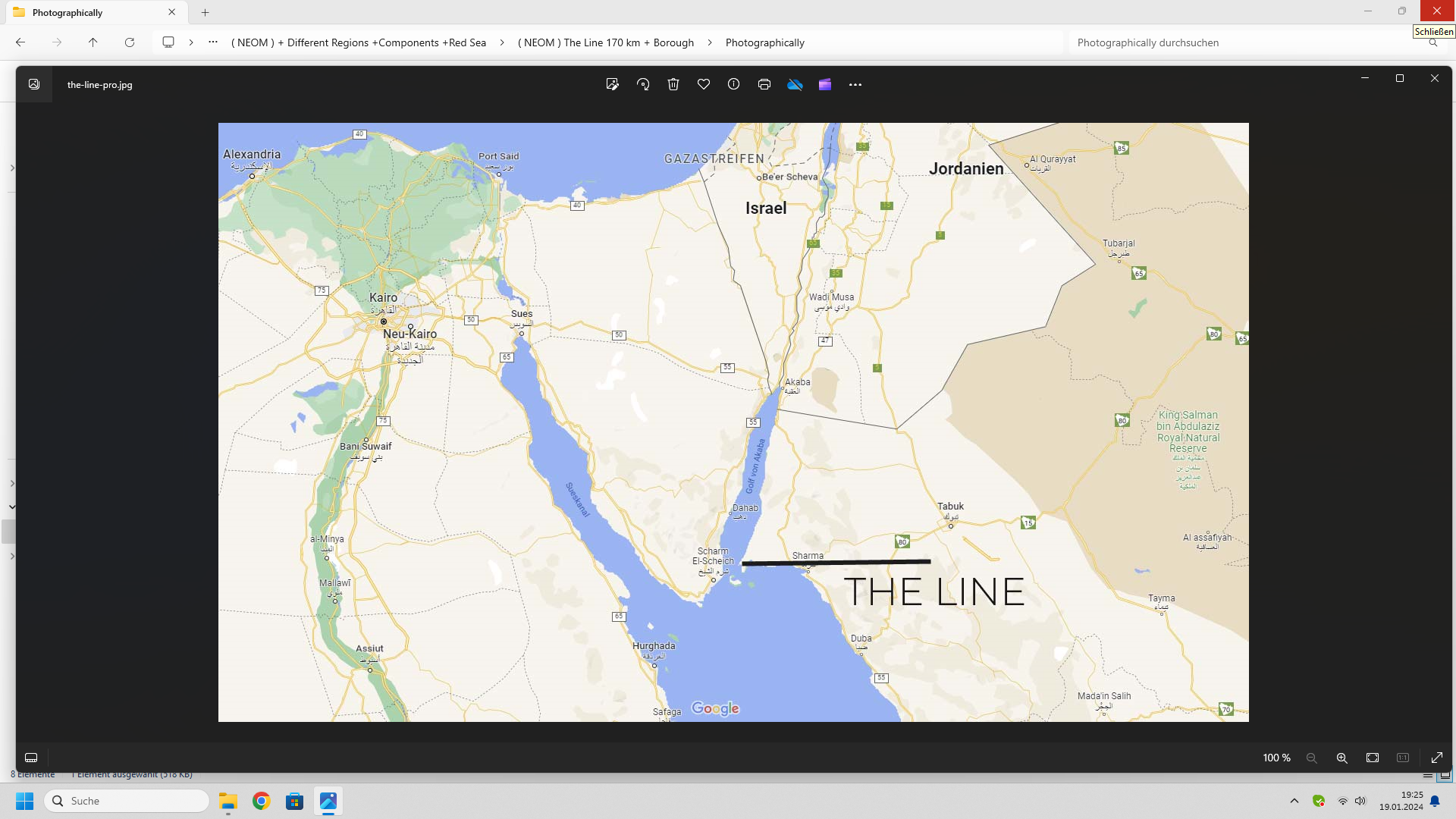Click the taskbar Suche search box
The height and width of the screenshot is (819, 1456).
127,801
